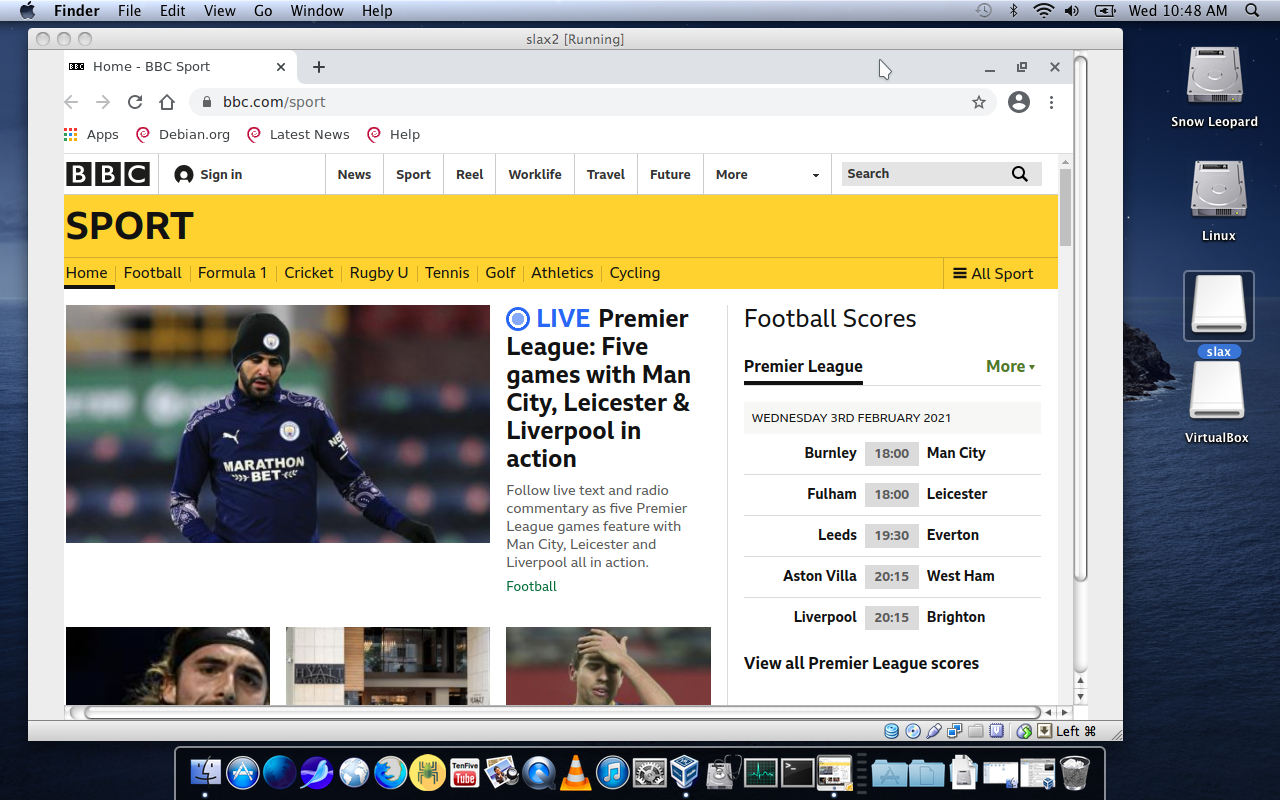Click the shared folders status icon
Image resolution: width=1280 pixels, height=800 pixels.
click(x=976, y=731)
